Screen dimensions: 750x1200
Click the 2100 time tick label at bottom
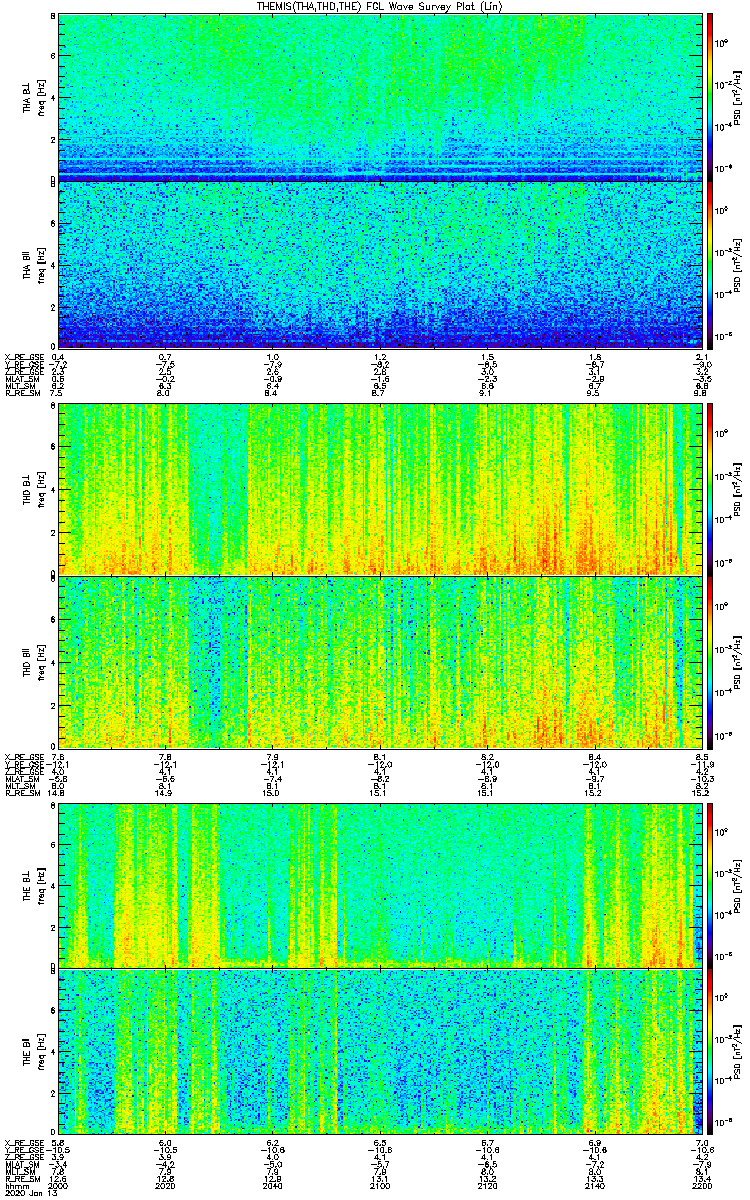pos(380,1185)
